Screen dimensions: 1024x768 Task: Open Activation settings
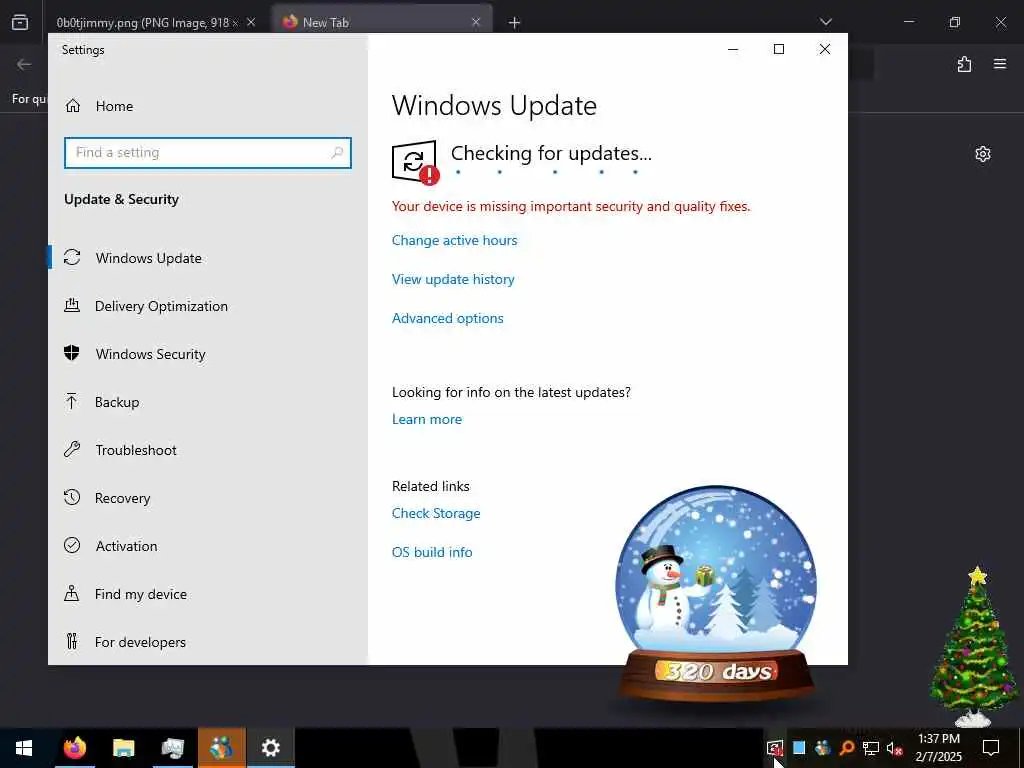click(x=126, y=546)
